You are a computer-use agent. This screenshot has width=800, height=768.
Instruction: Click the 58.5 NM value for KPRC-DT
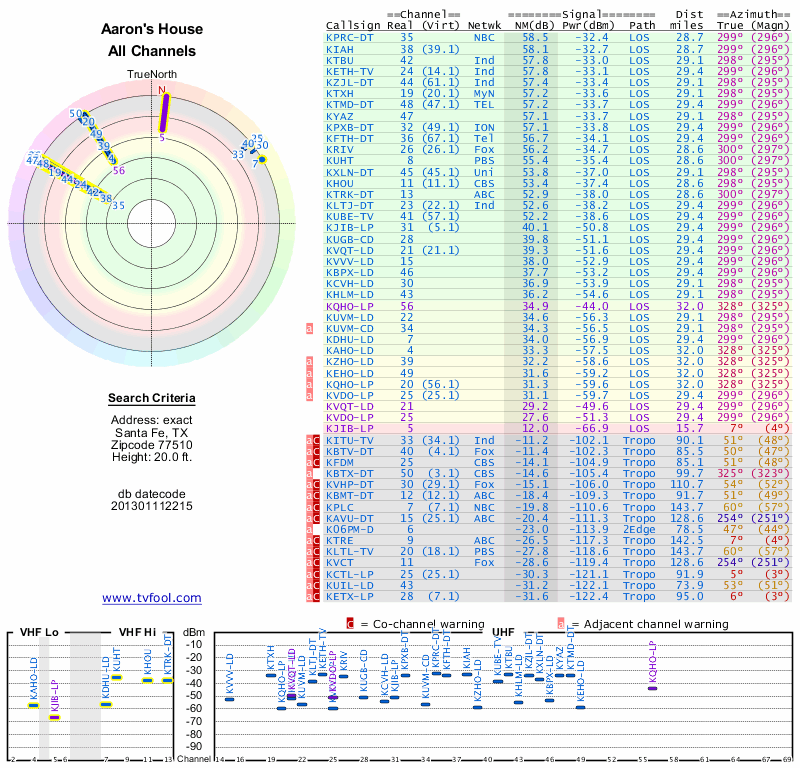tap(535, 38)
